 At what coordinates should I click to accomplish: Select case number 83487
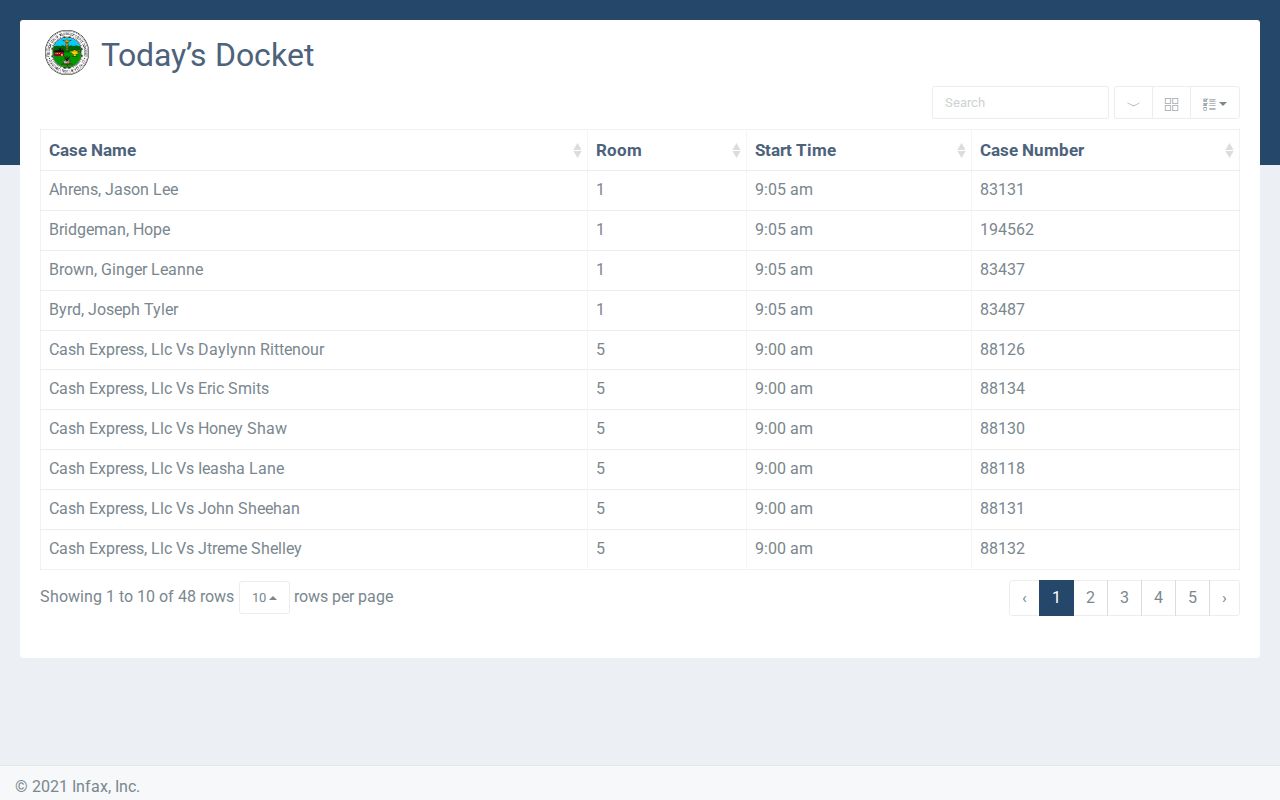tap(1002, 310)
